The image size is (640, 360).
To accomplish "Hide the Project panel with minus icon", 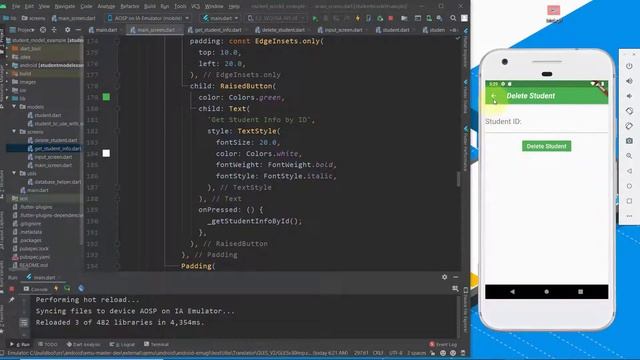I will tap(78, 30).
